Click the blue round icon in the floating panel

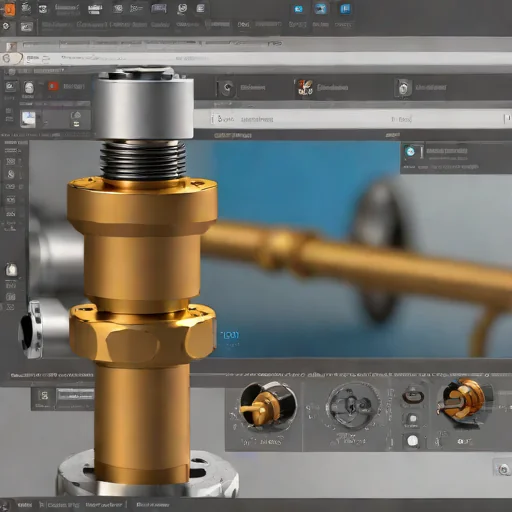point(410,152)
